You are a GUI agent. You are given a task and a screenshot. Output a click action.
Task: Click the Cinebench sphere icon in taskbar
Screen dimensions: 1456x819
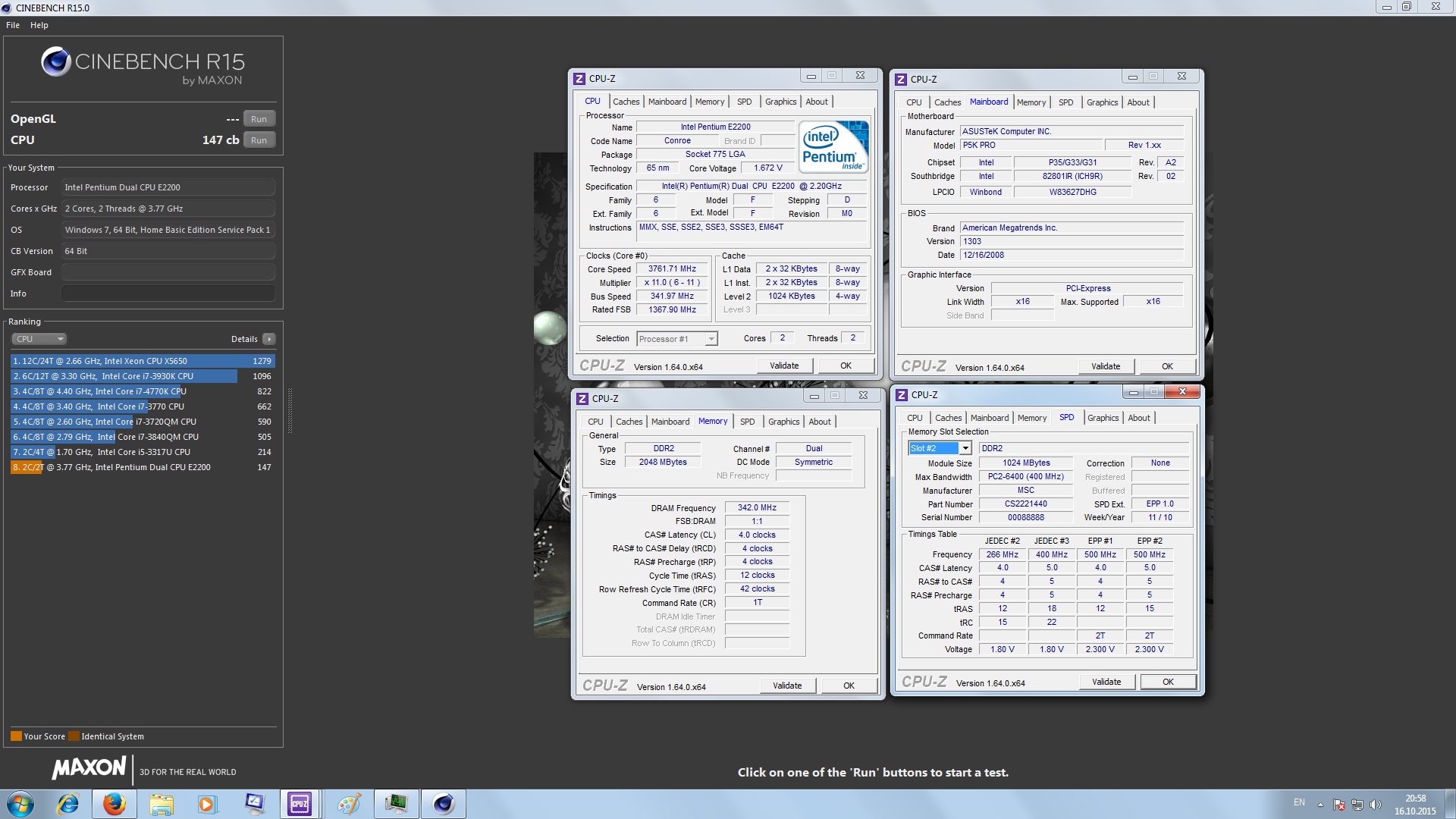444,804
